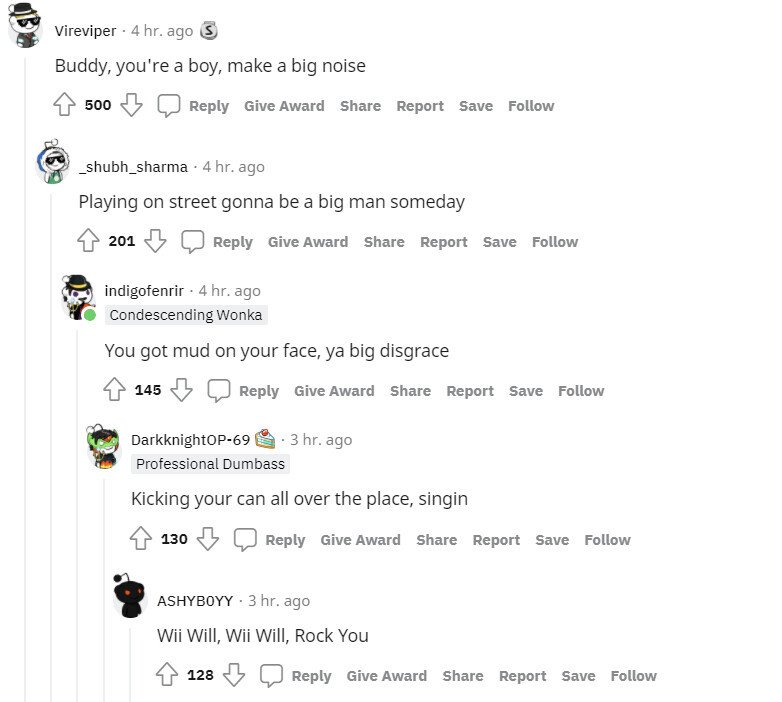Downvote the comment by indigofenrir
782x702 pixels.
click(x=182, y=390)
